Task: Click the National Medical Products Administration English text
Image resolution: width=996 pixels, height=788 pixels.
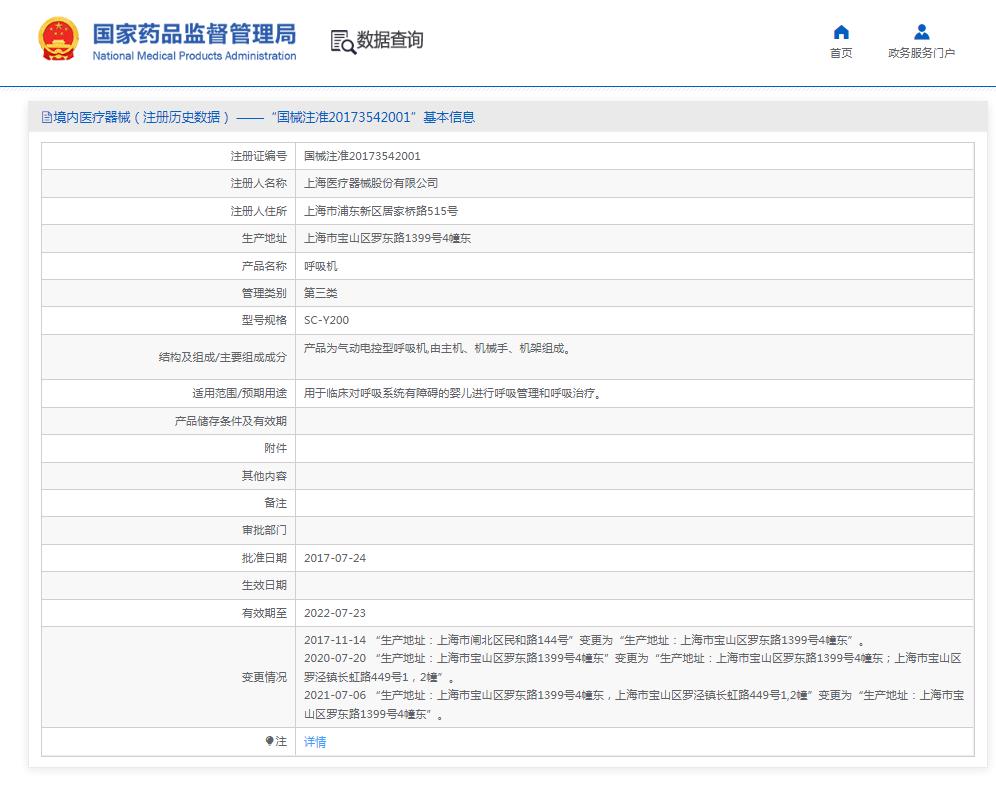Action: [x=194, y=56]
